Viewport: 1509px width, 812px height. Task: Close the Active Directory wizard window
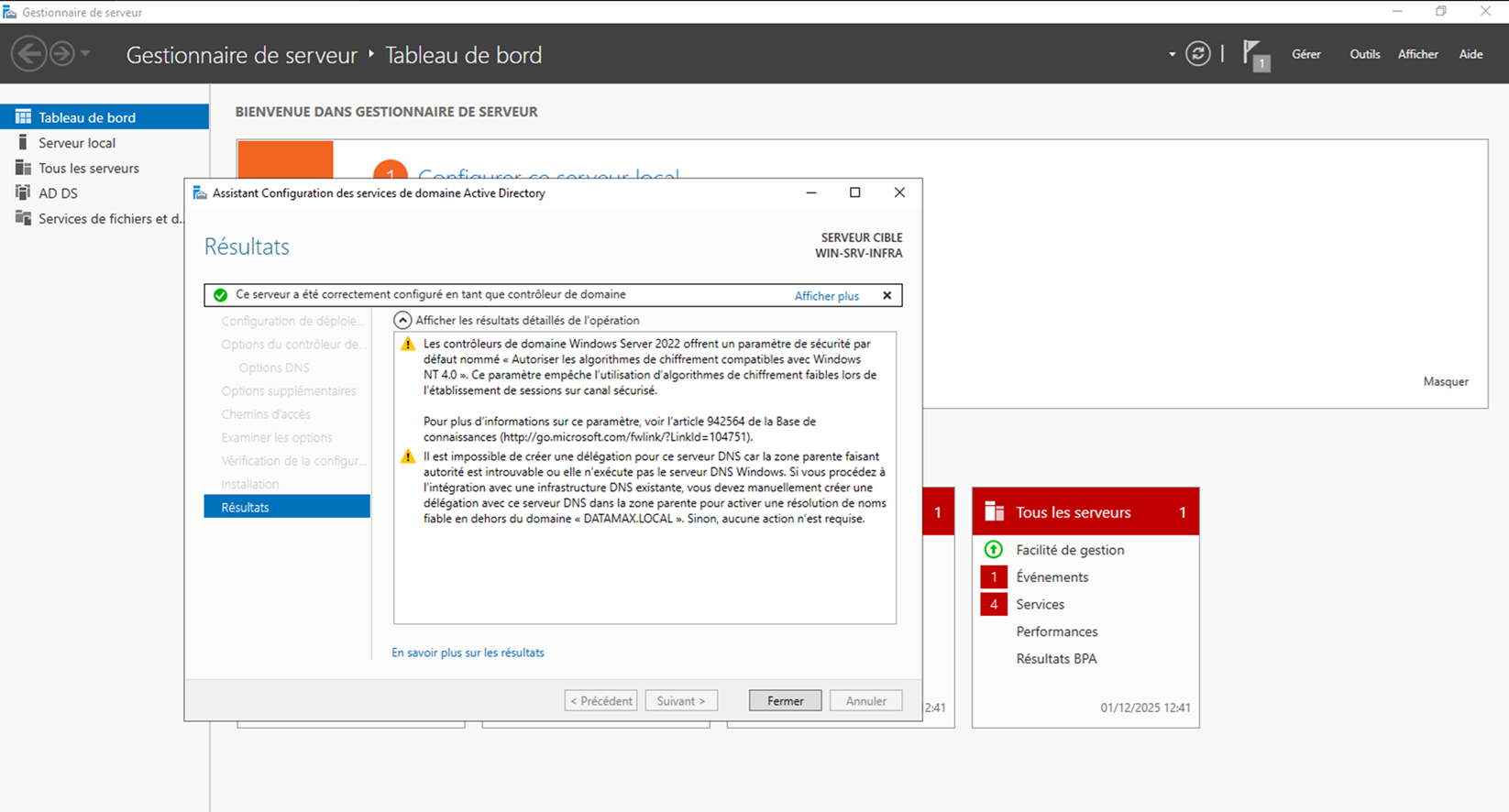(x=899, y=192)
